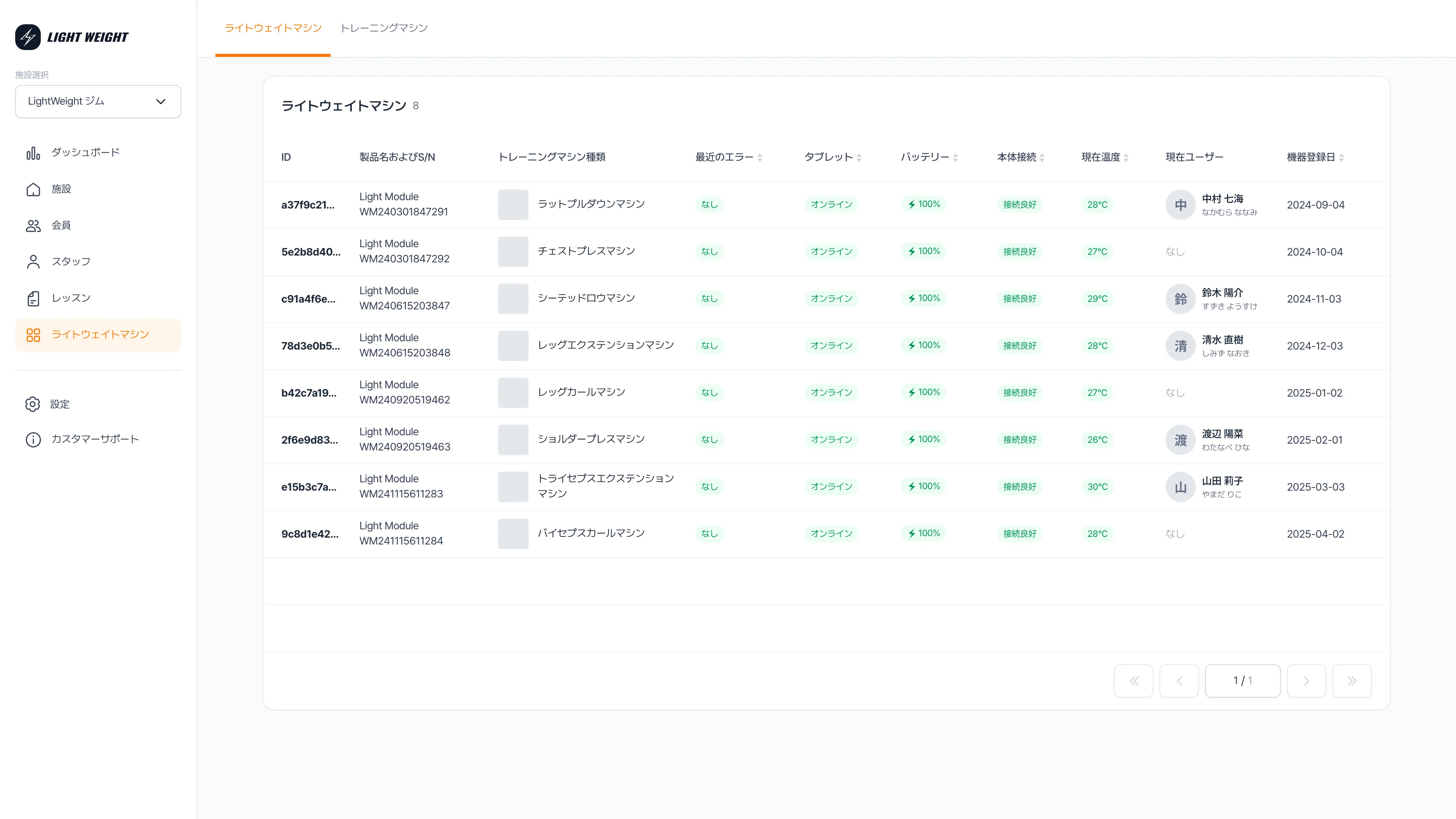
Task: Select the スタッフ person icon
Action: click(x=33, y=262)
